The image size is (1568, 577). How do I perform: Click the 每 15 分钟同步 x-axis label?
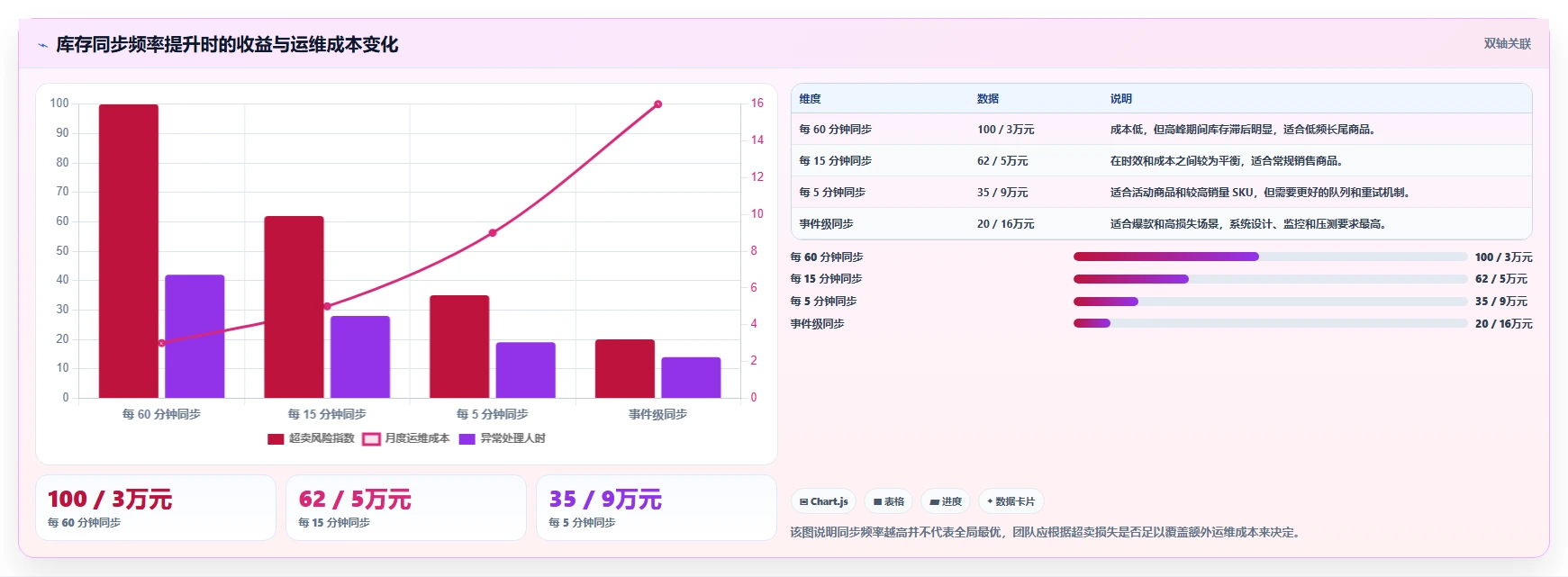point(327,414)
